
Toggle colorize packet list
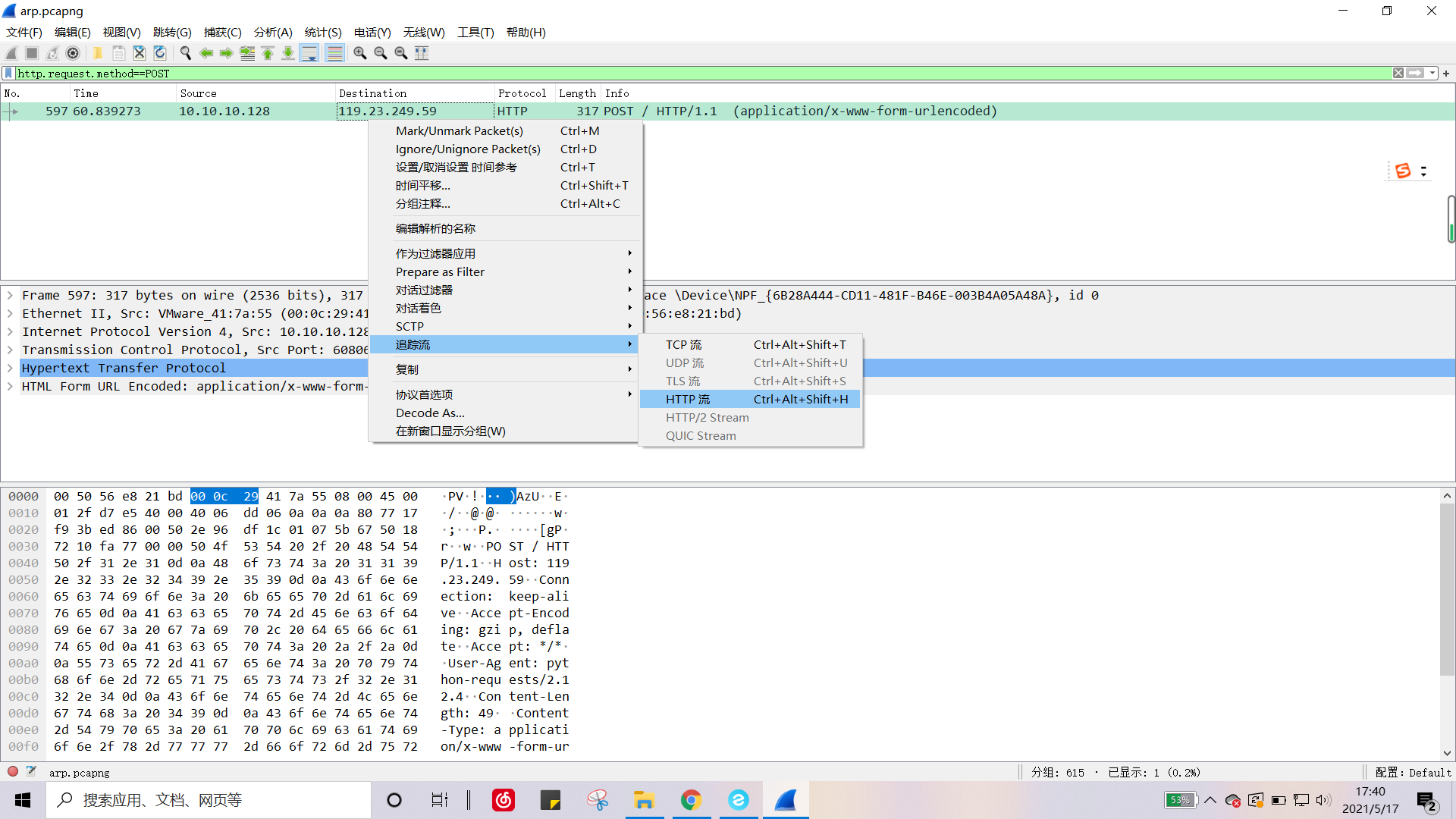(x=334, y=53)
